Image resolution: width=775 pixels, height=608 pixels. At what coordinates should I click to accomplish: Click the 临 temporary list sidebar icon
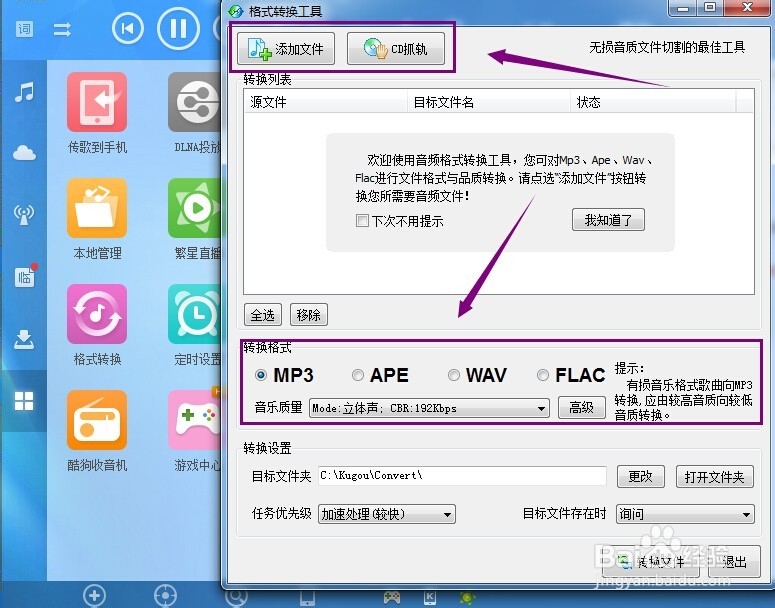pos(25,277)
